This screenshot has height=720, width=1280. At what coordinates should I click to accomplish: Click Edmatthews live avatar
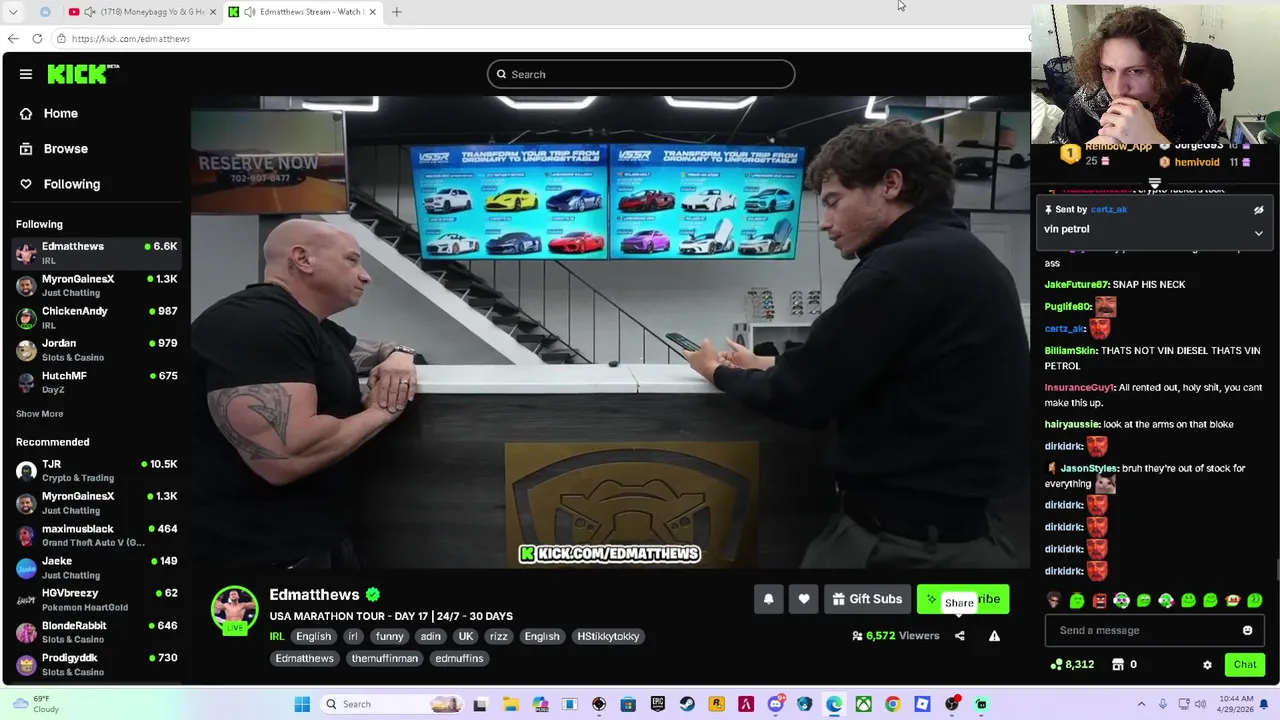point(234,609)
